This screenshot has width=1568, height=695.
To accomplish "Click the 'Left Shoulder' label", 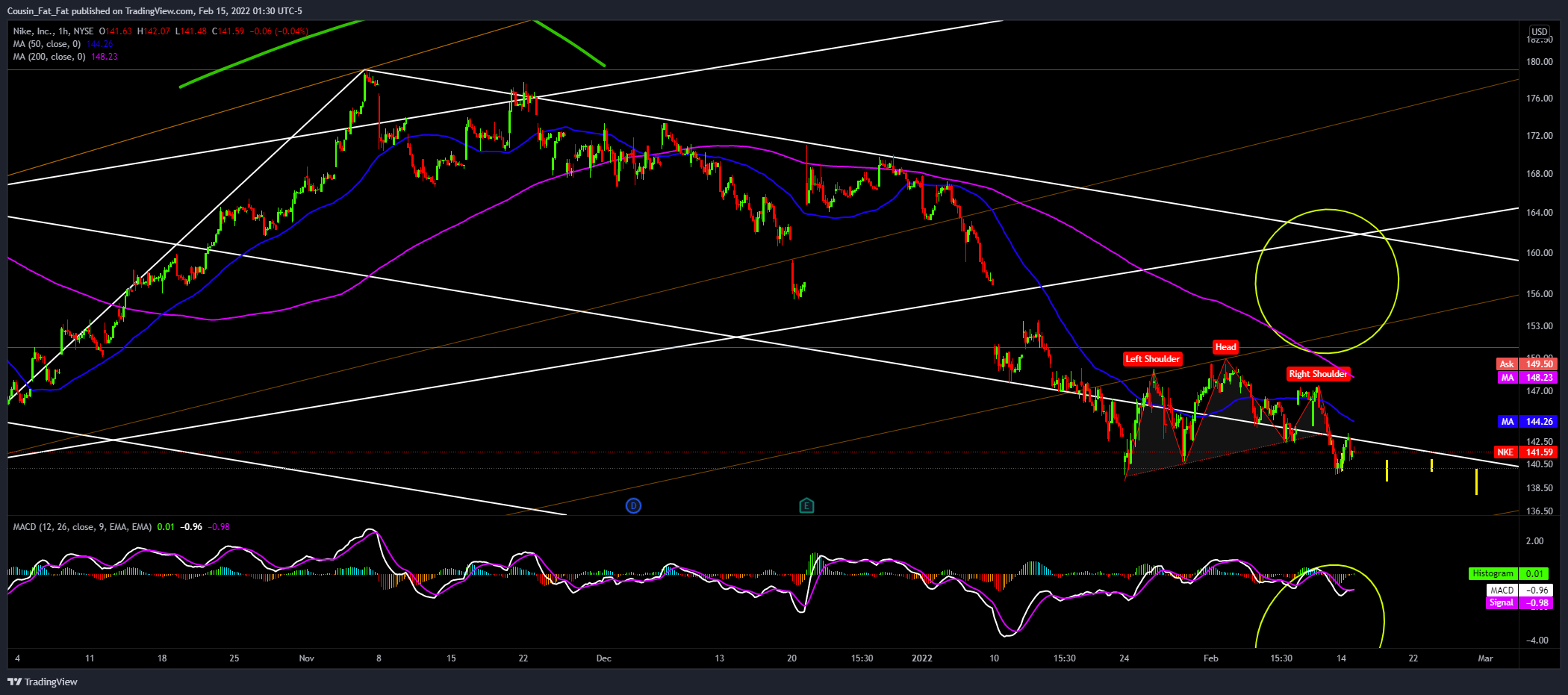I will click(1153, 359).
